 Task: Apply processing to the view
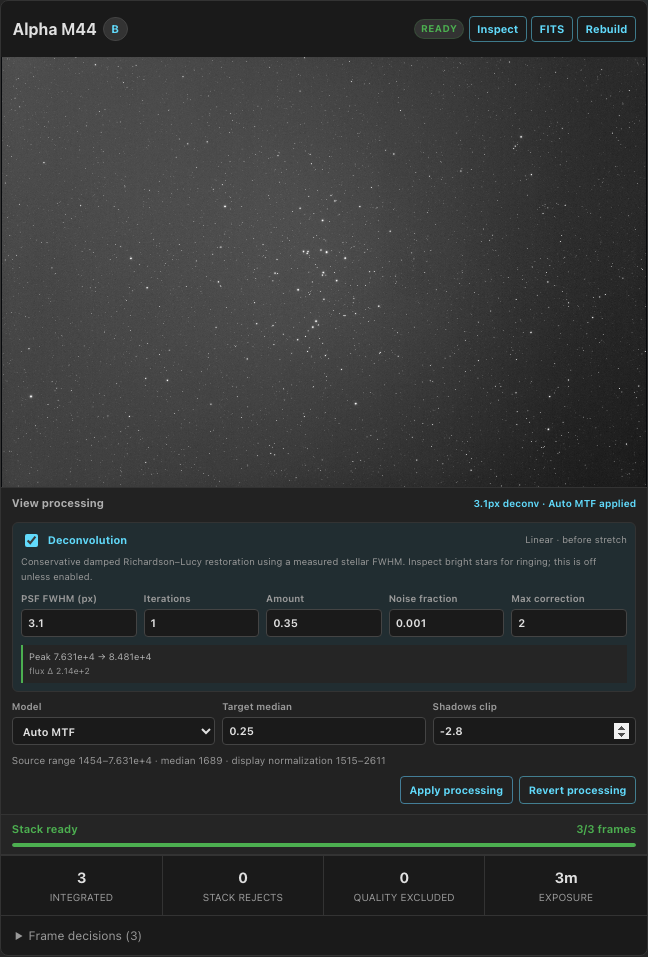pyautogui.click(x=456, y=790)
